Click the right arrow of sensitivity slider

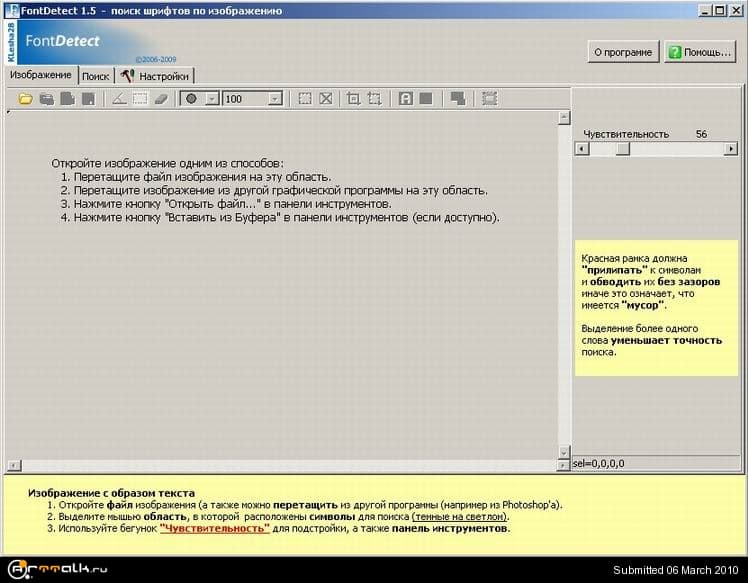(731, 149)
